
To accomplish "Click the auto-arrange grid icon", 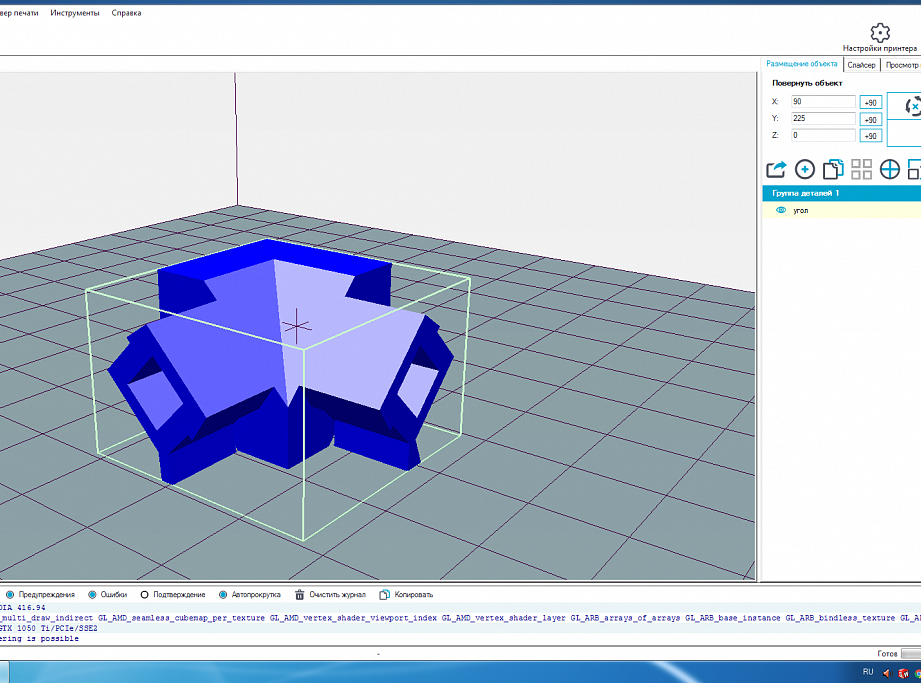I will point(861,169).
